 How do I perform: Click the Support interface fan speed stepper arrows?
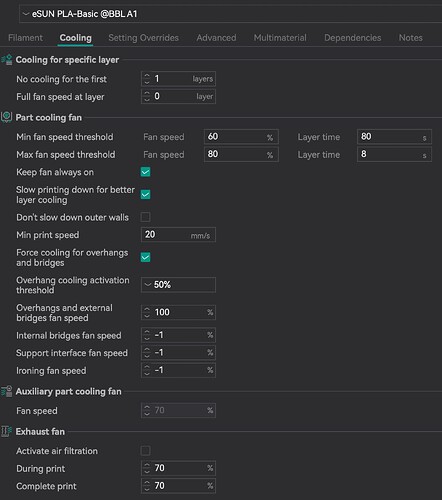147,353
